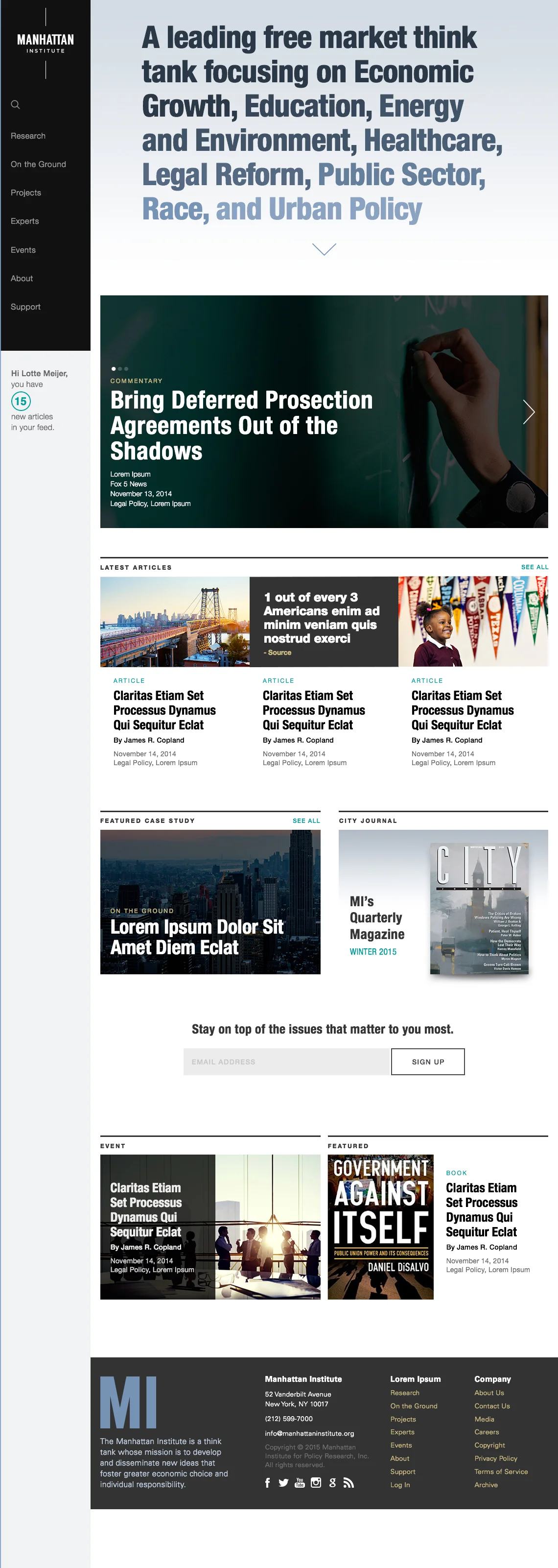
Task: Click See All for Featured Case Study
Action: [306, 820]
